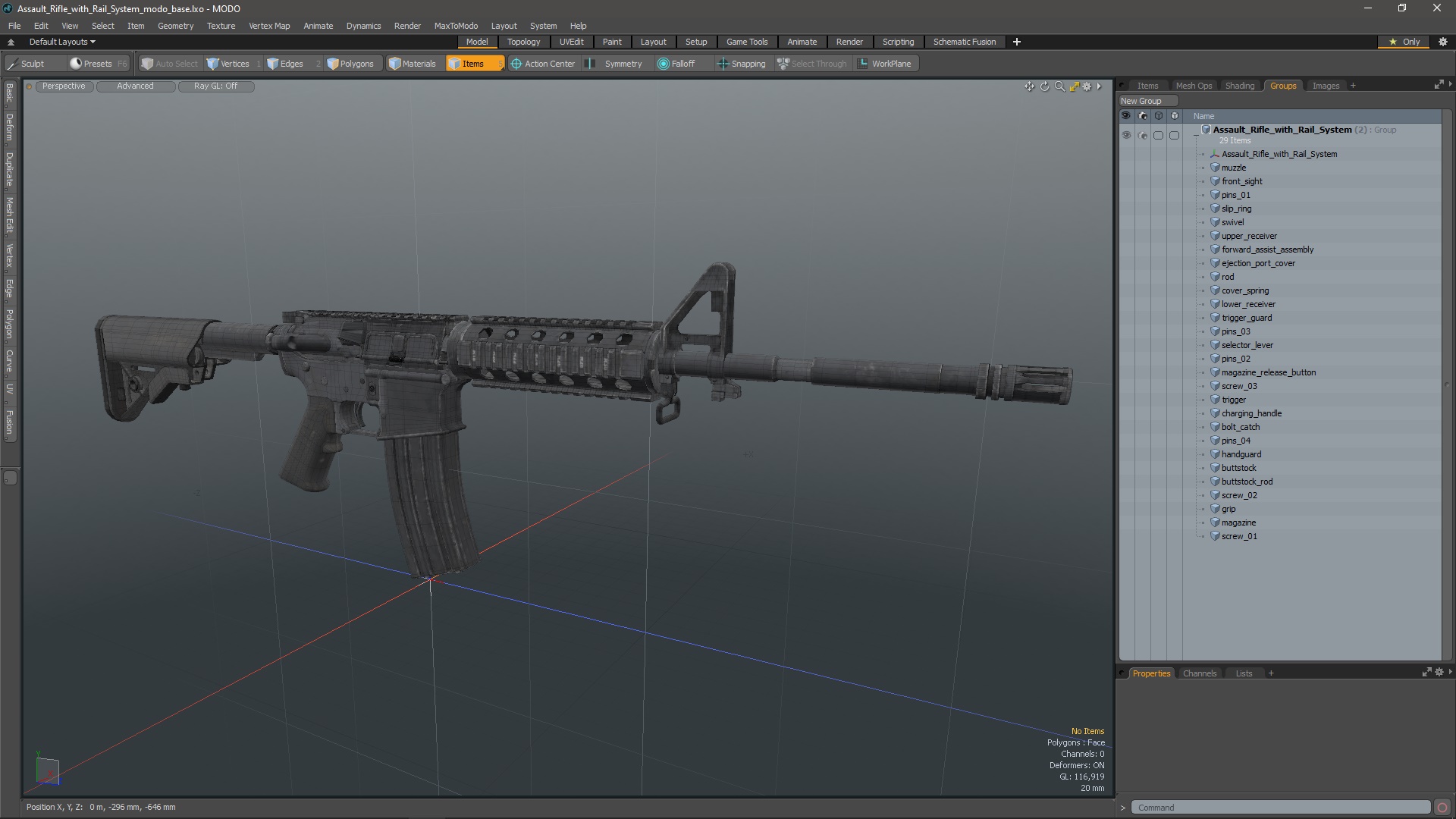Expand the Groups panel with maximize icon
Screen dimensions: 1456x819
point(1439,86)
